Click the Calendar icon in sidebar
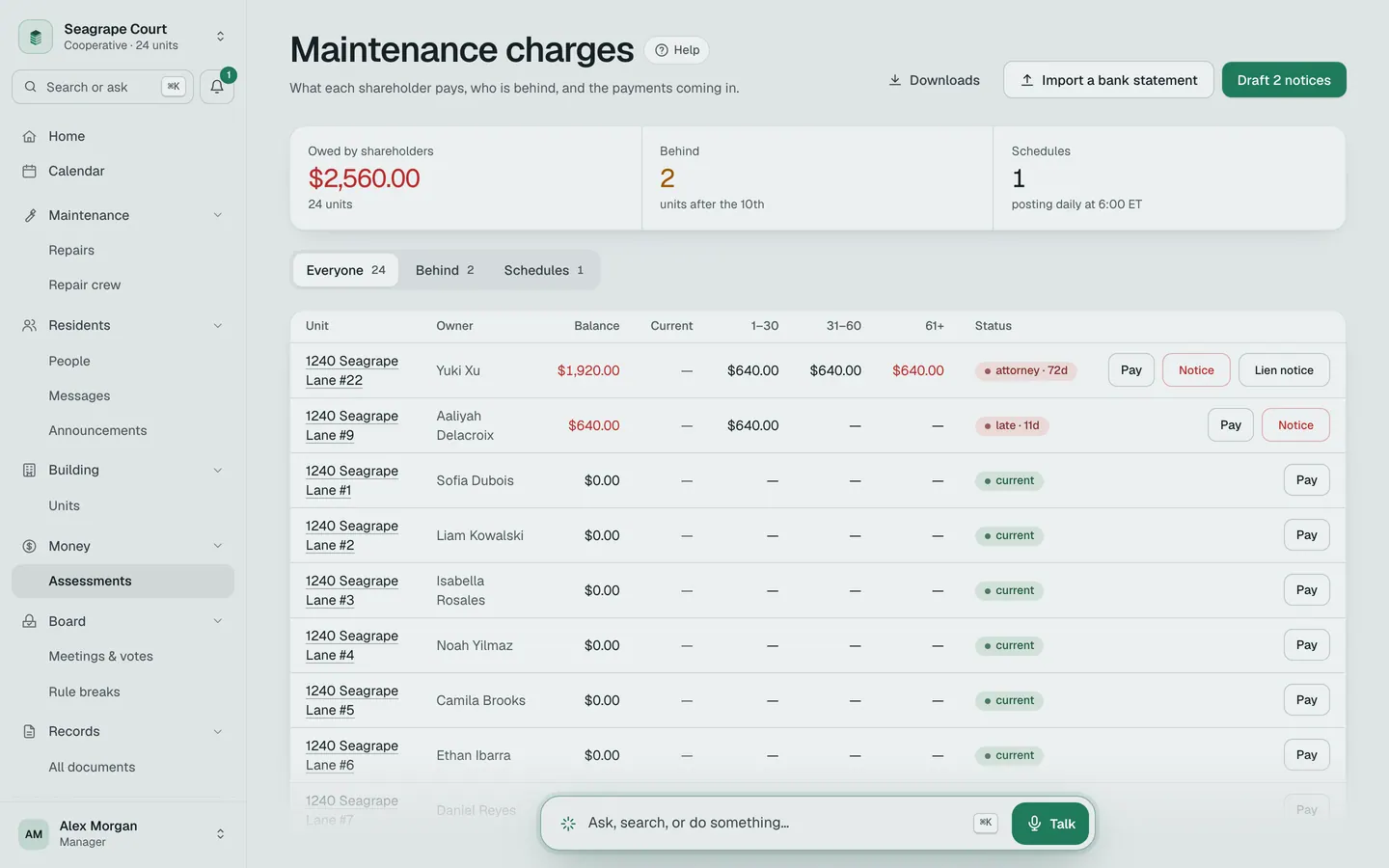 (x=30, y=171)
